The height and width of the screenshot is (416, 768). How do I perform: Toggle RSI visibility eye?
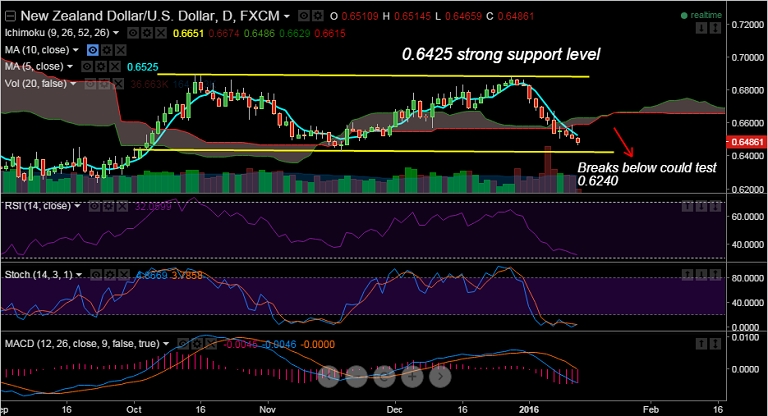tap(95, 206)
